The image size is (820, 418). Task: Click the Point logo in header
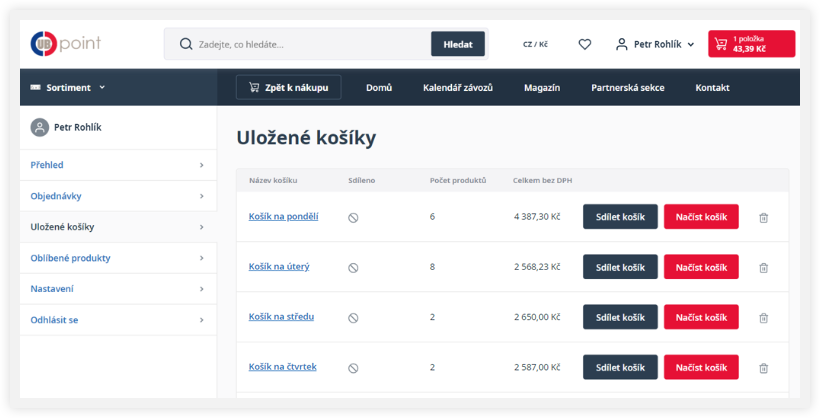[66, 44]
